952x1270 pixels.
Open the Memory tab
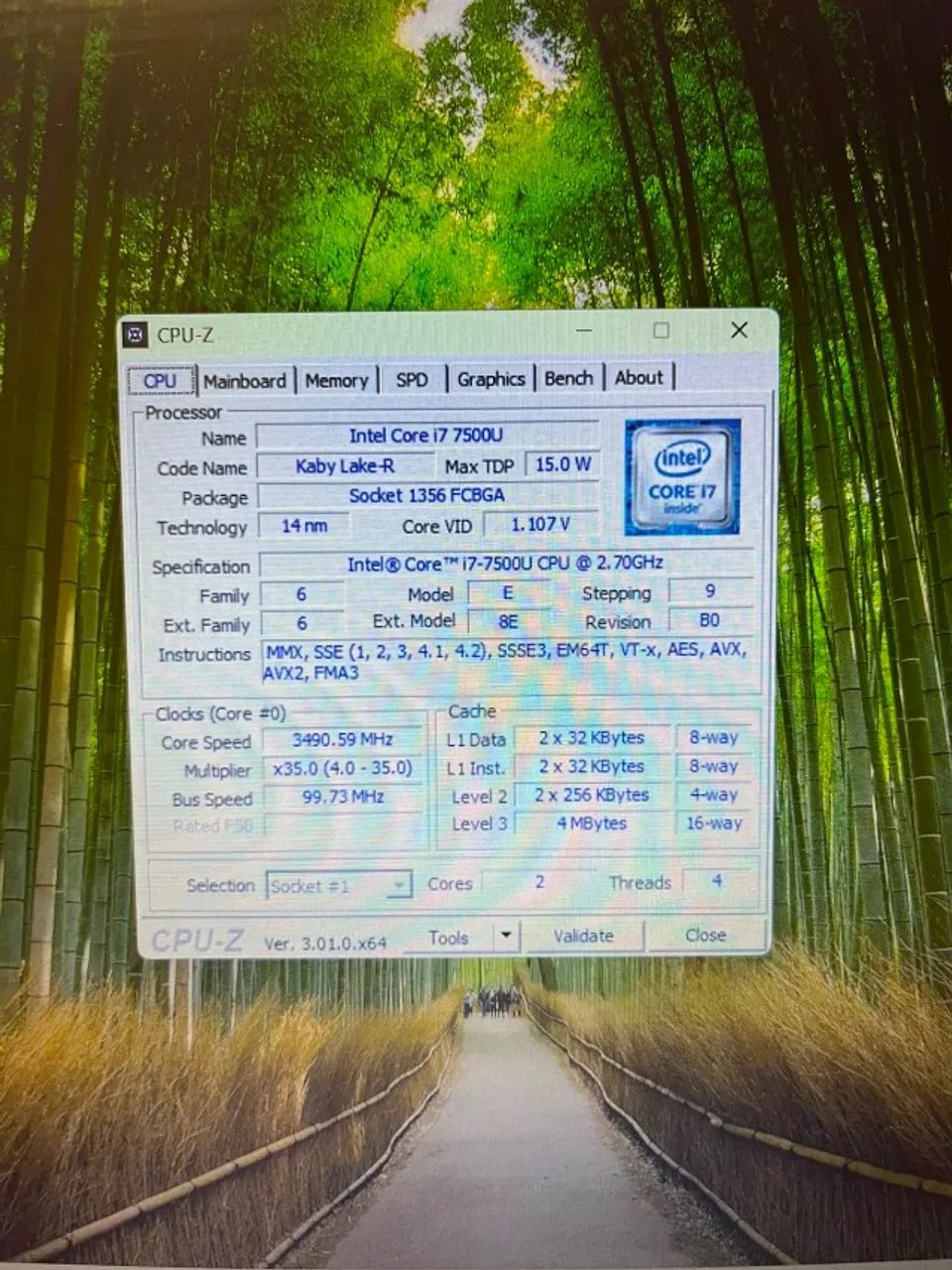point(336,380)
